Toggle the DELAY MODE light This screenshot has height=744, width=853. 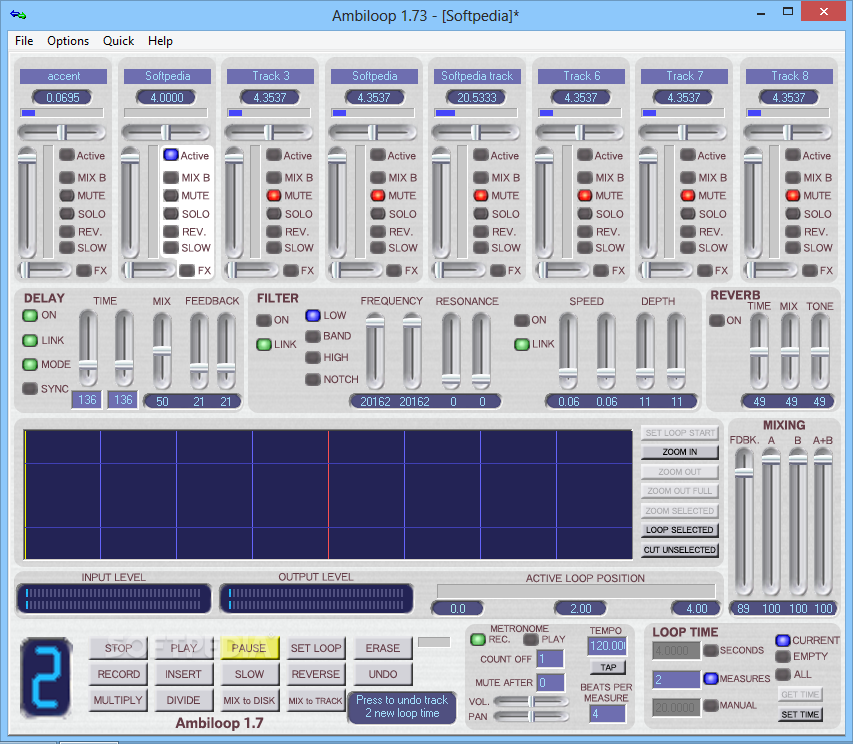[x=30, y=364]
